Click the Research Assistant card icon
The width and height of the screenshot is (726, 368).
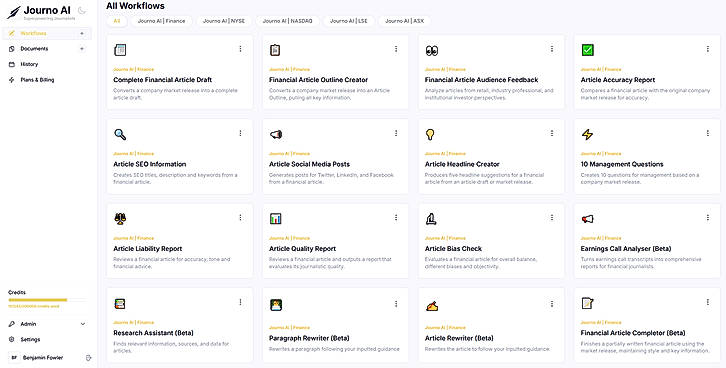tap(120, 304)
